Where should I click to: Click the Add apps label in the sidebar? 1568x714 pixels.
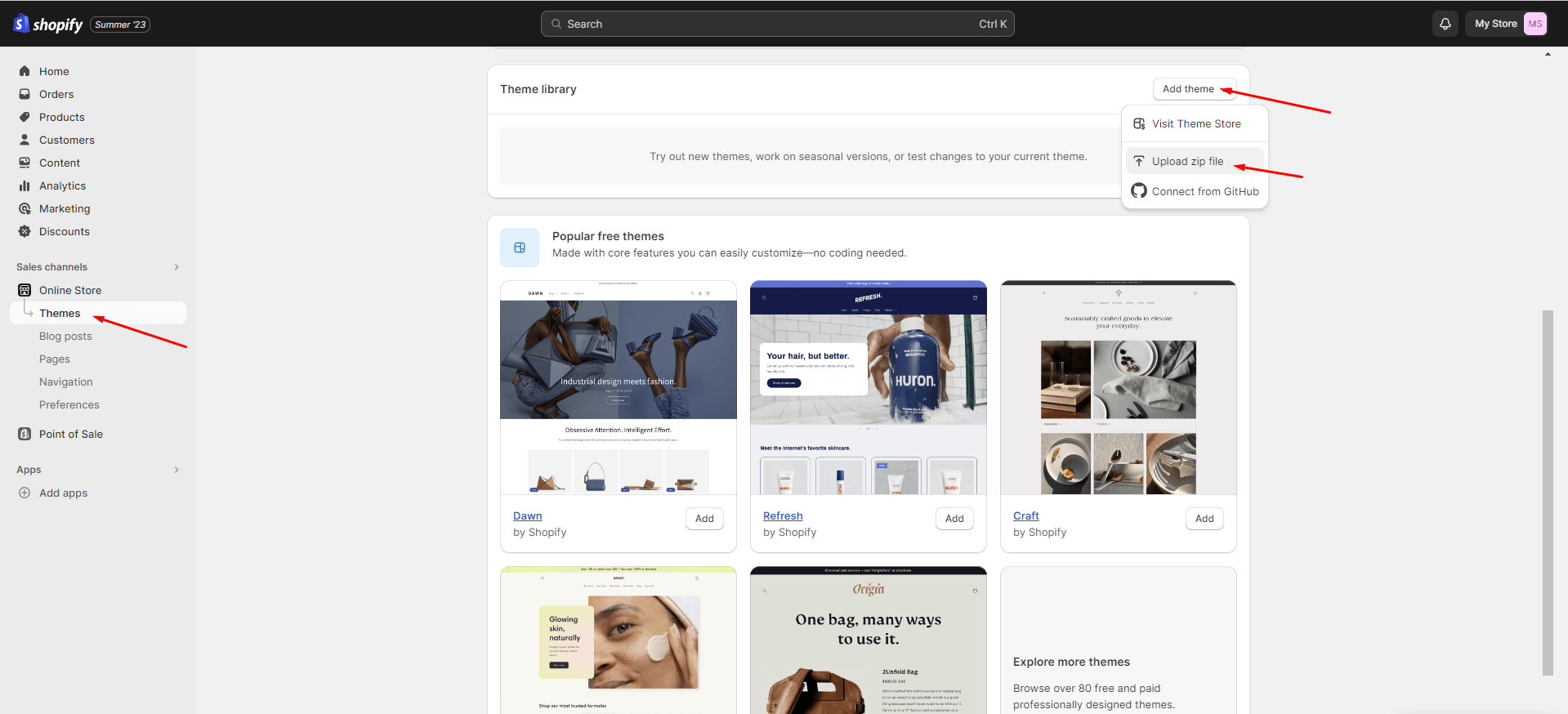pos(64,493)
